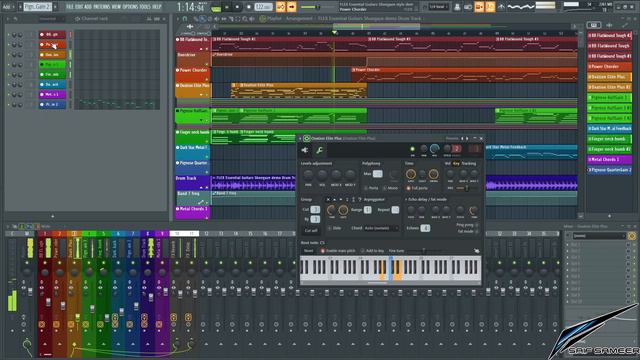640x360 pixels.
Task: Open the OPTIONS menu
Action: tap(131, 7)
